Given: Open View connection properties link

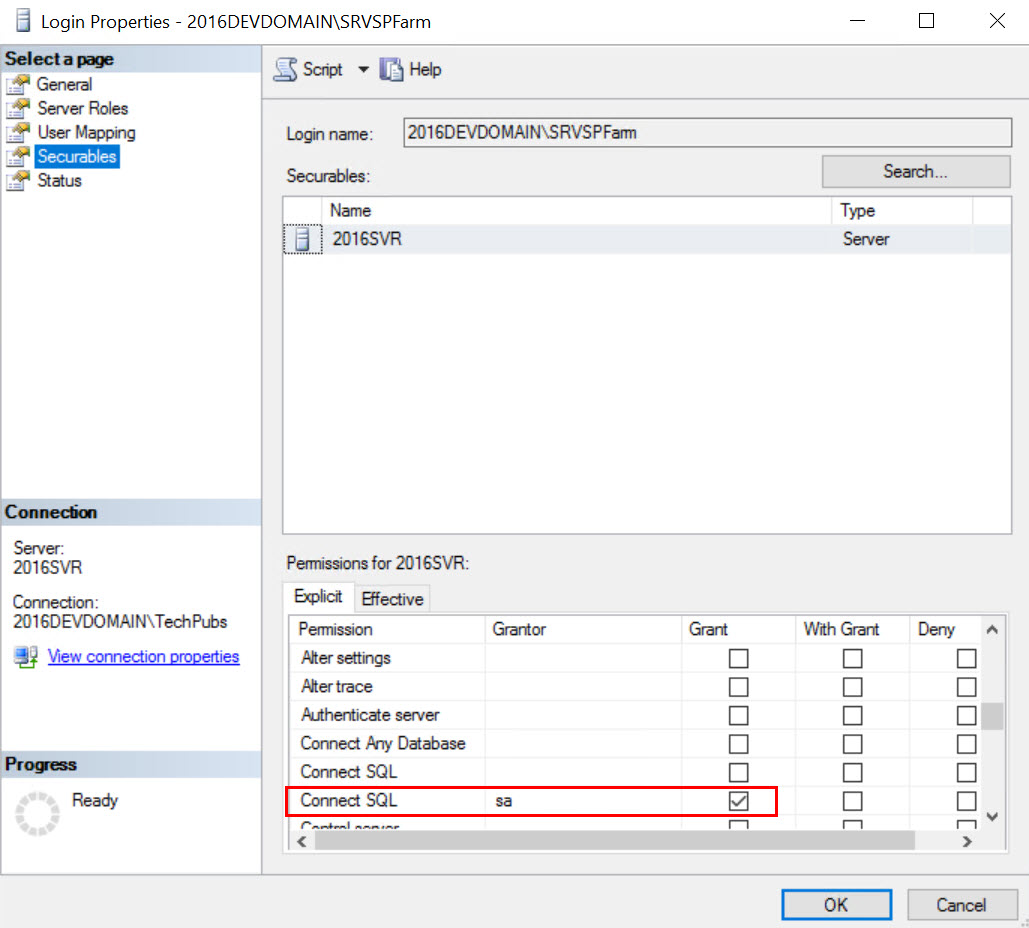Looking at the screenshot, I should click(143, 657).
